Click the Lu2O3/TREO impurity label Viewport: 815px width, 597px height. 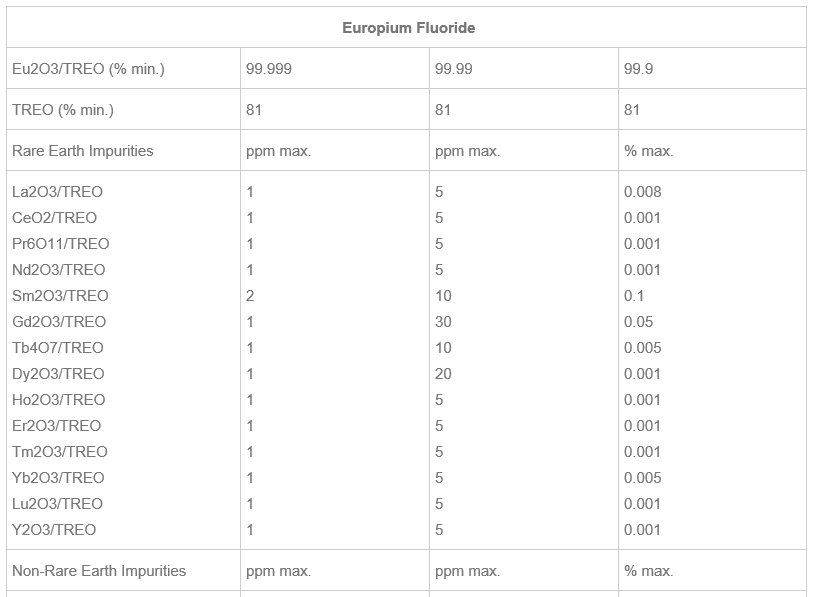coord(57,504)
